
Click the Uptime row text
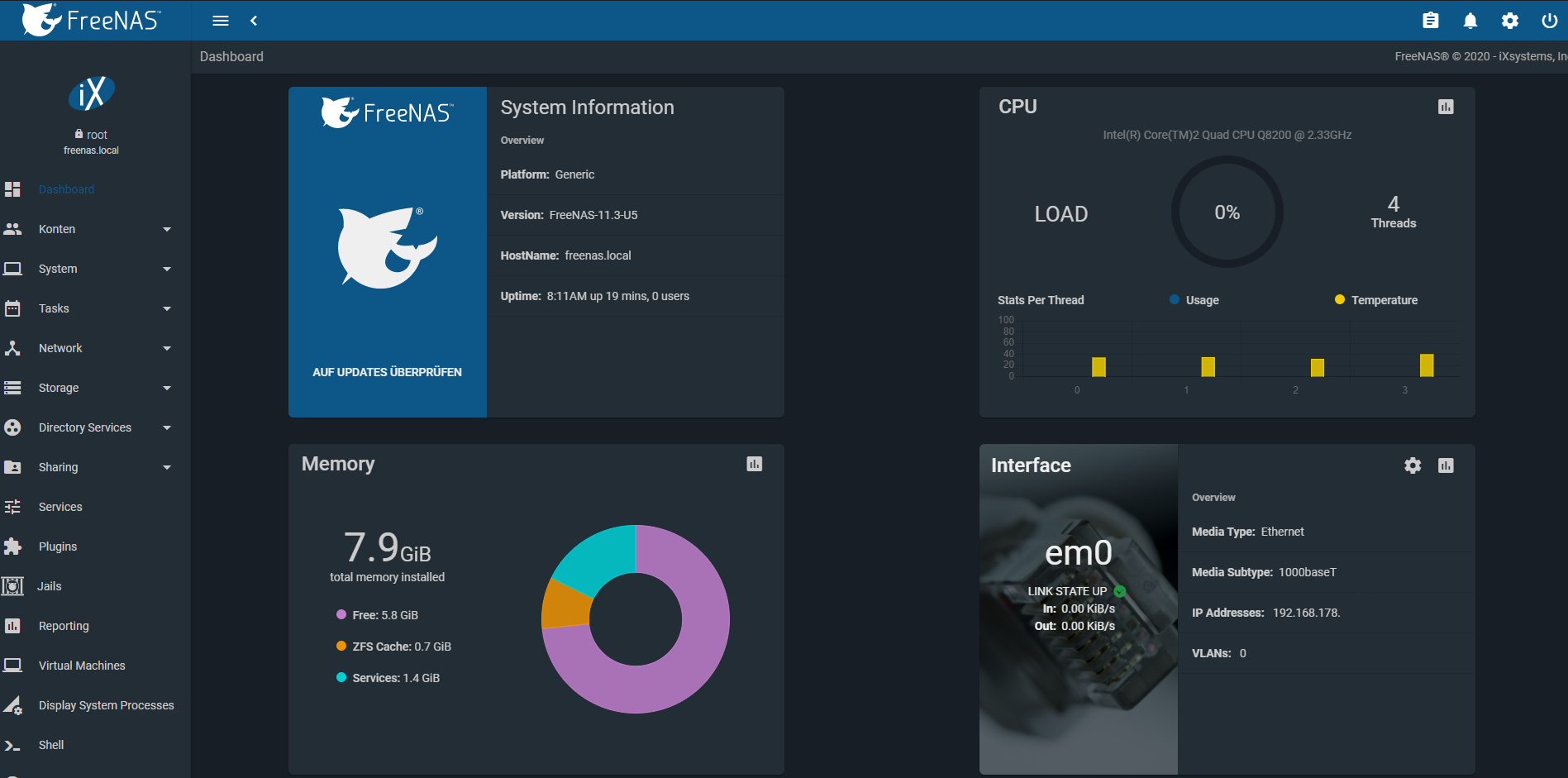595,296
